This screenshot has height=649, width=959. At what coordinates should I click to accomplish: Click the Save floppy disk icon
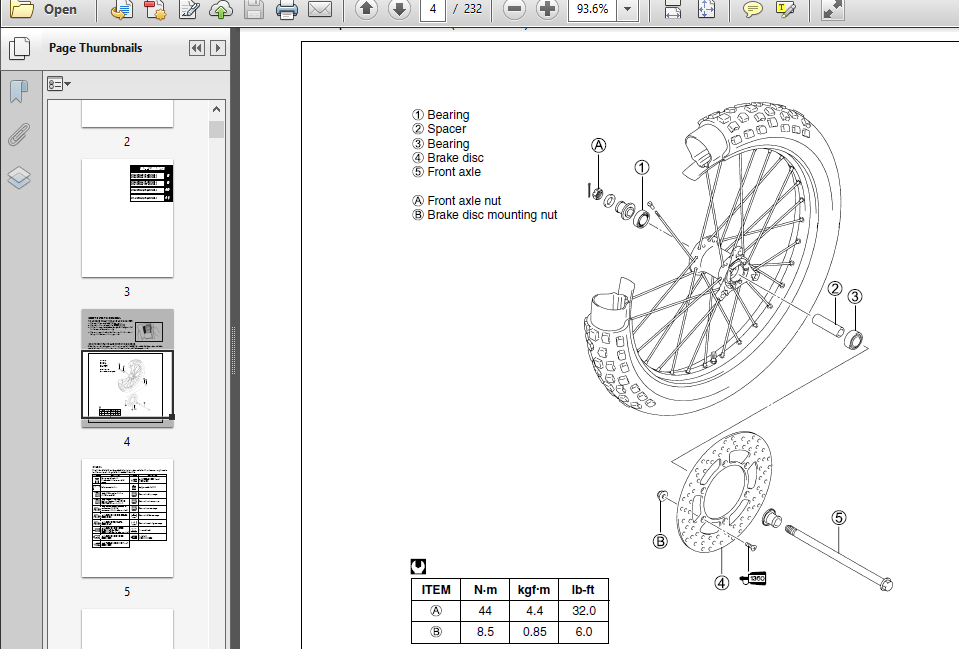pyautogui.click(x=254, y=9)
